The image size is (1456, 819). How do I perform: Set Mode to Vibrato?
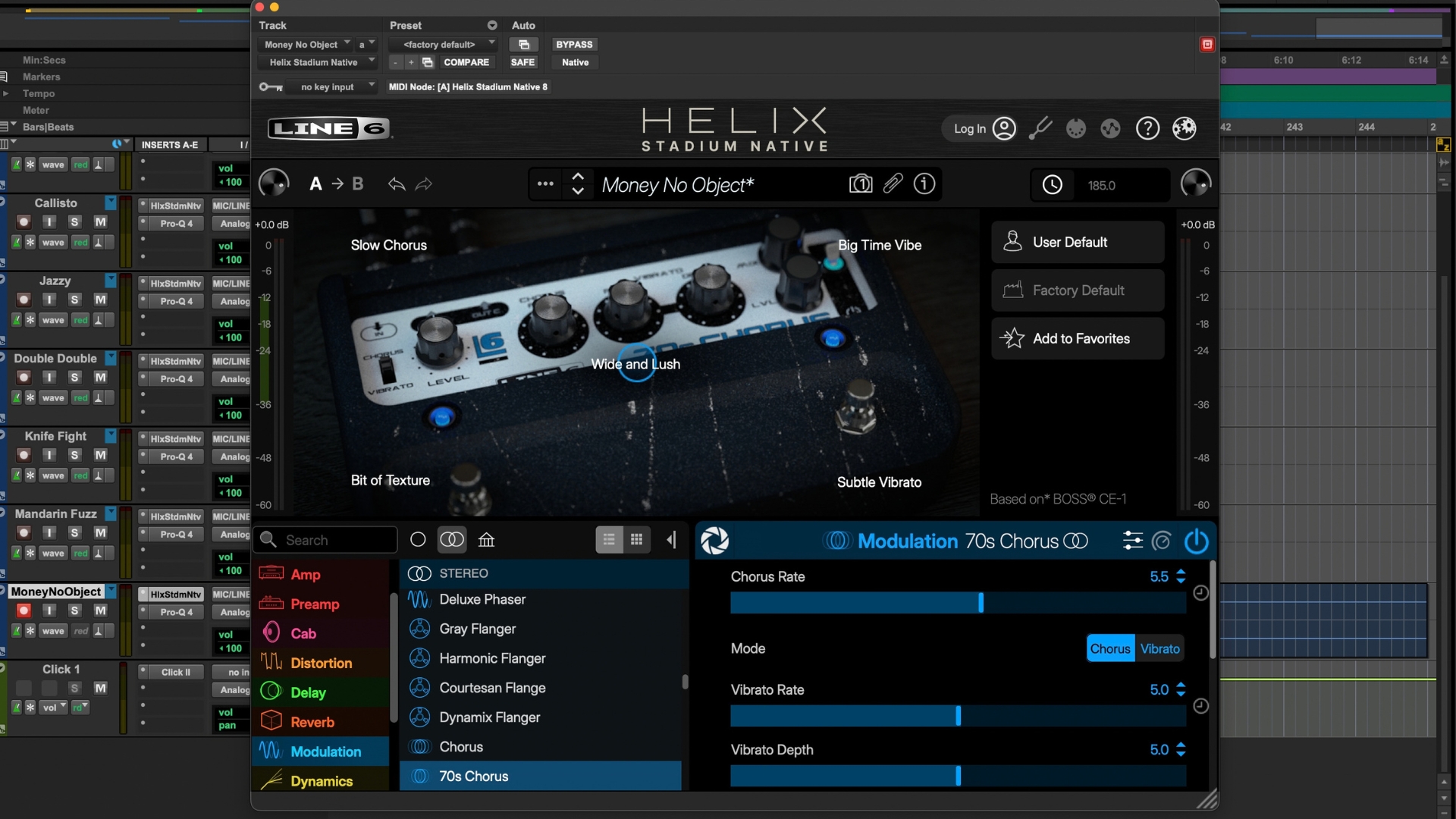(x=1160, y=649)
